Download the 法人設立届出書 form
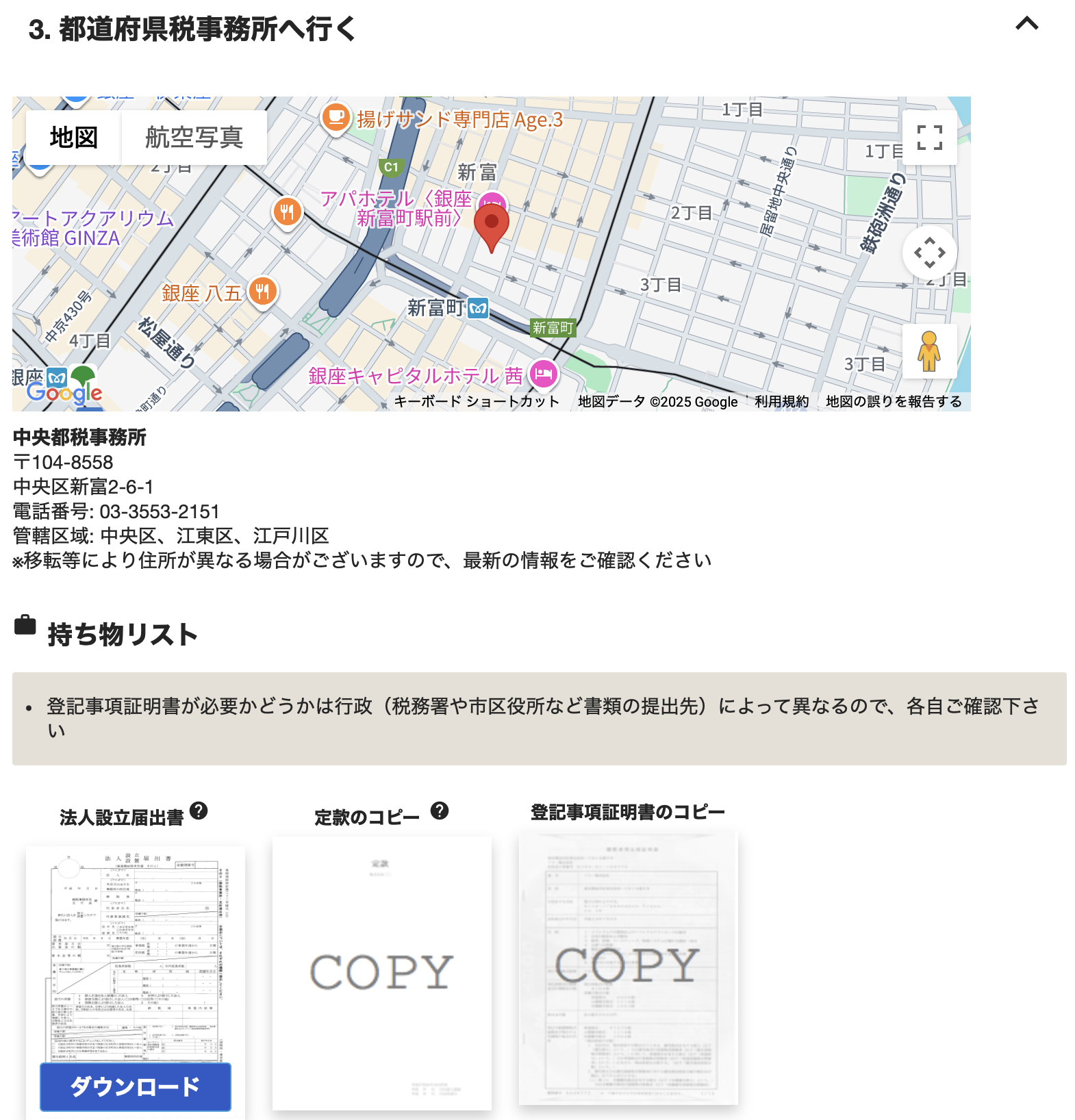The height and width of the screenshot is (1120, 1075). (135, 1086)
